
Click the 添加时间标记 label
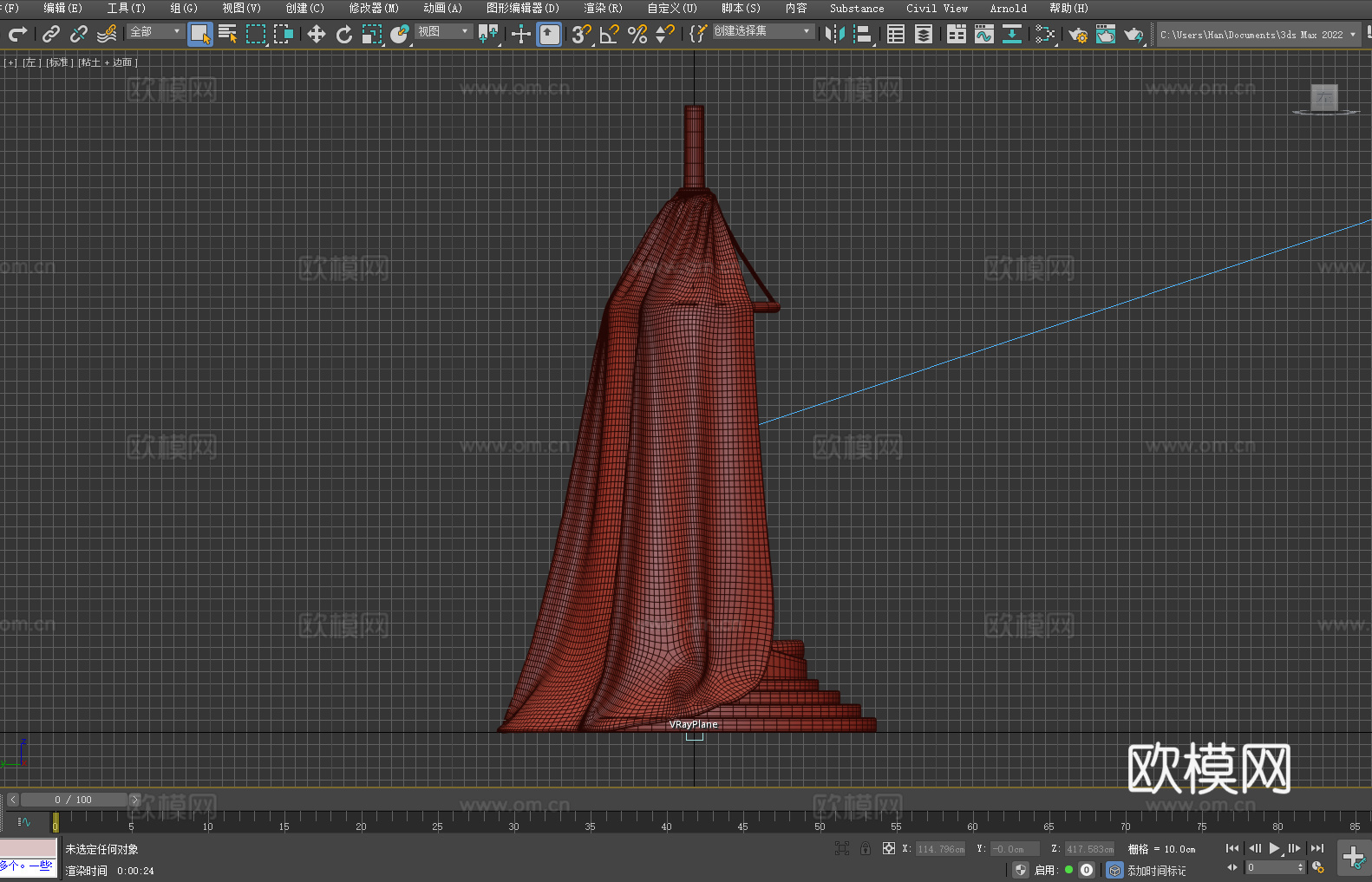click(x=1156, y=870)
